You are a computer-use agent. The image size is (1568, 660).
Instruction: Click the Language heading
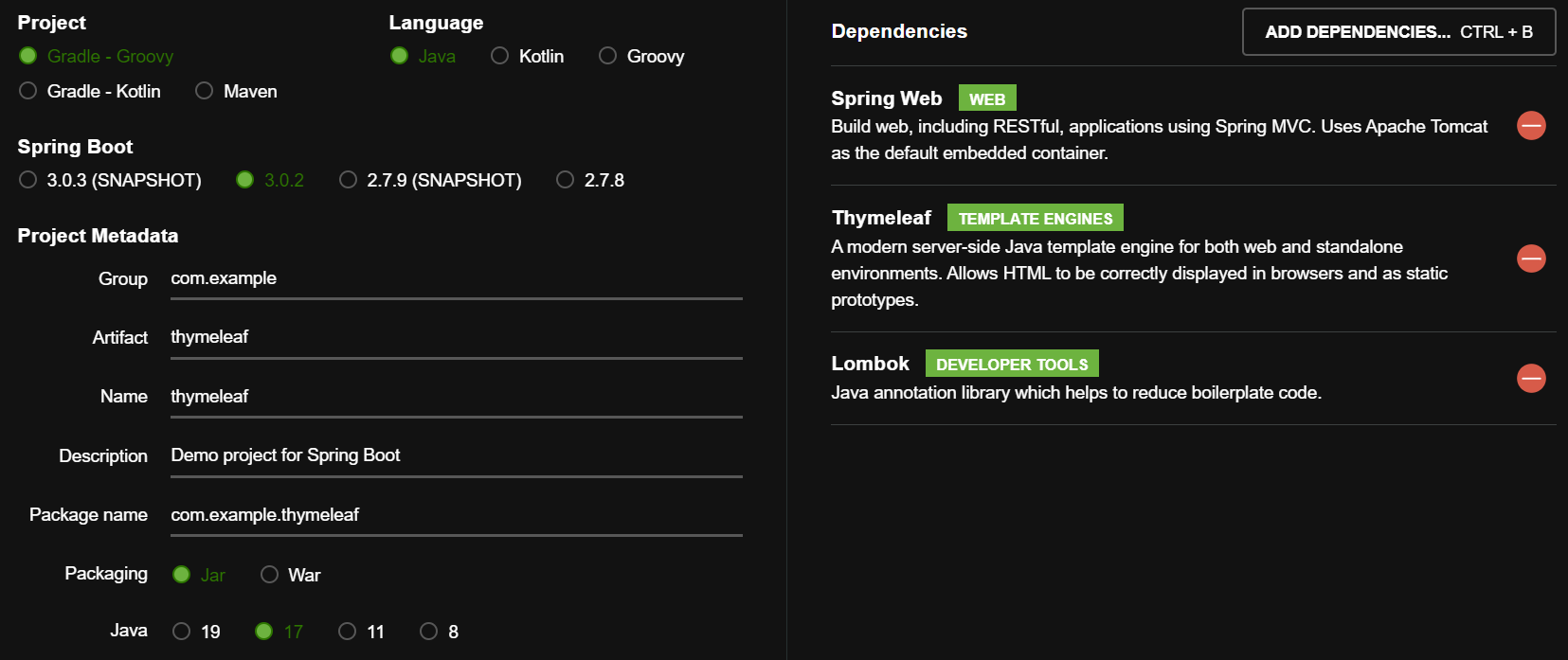pyautogui.click(x=436, y=23)
